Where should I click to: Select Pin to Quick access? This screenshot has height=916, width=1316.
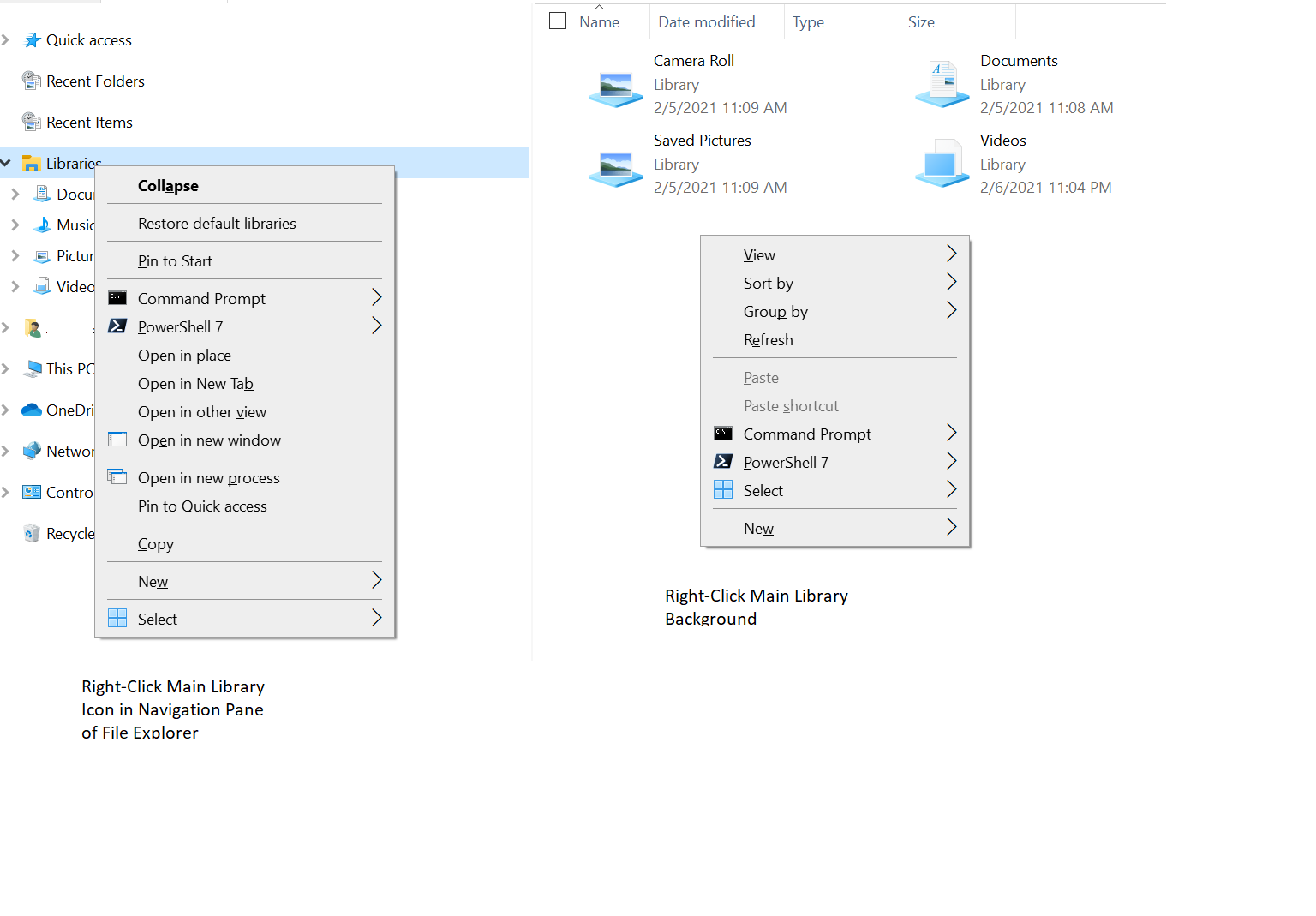[x=202, y=506]
